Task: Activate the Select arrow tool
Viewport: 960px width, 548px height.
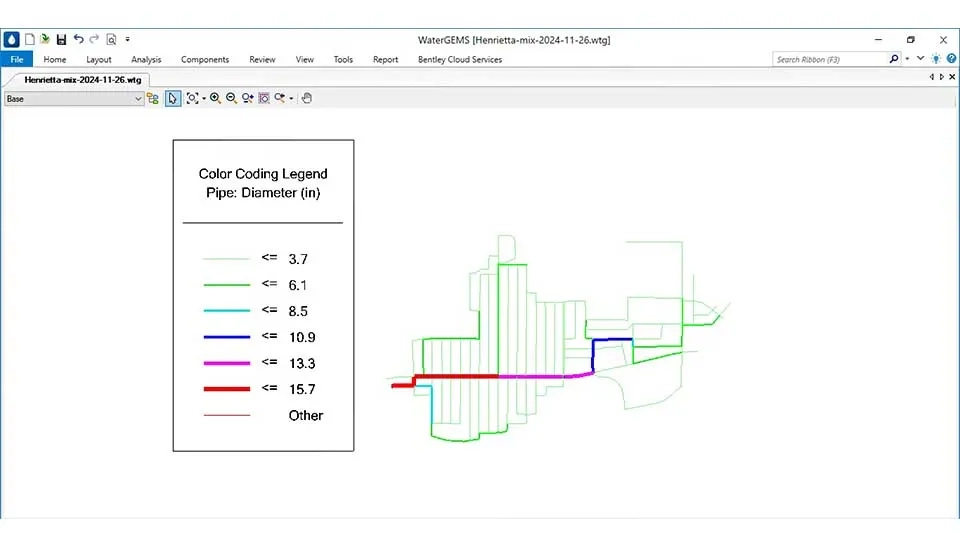Action: tap(173, 99)
